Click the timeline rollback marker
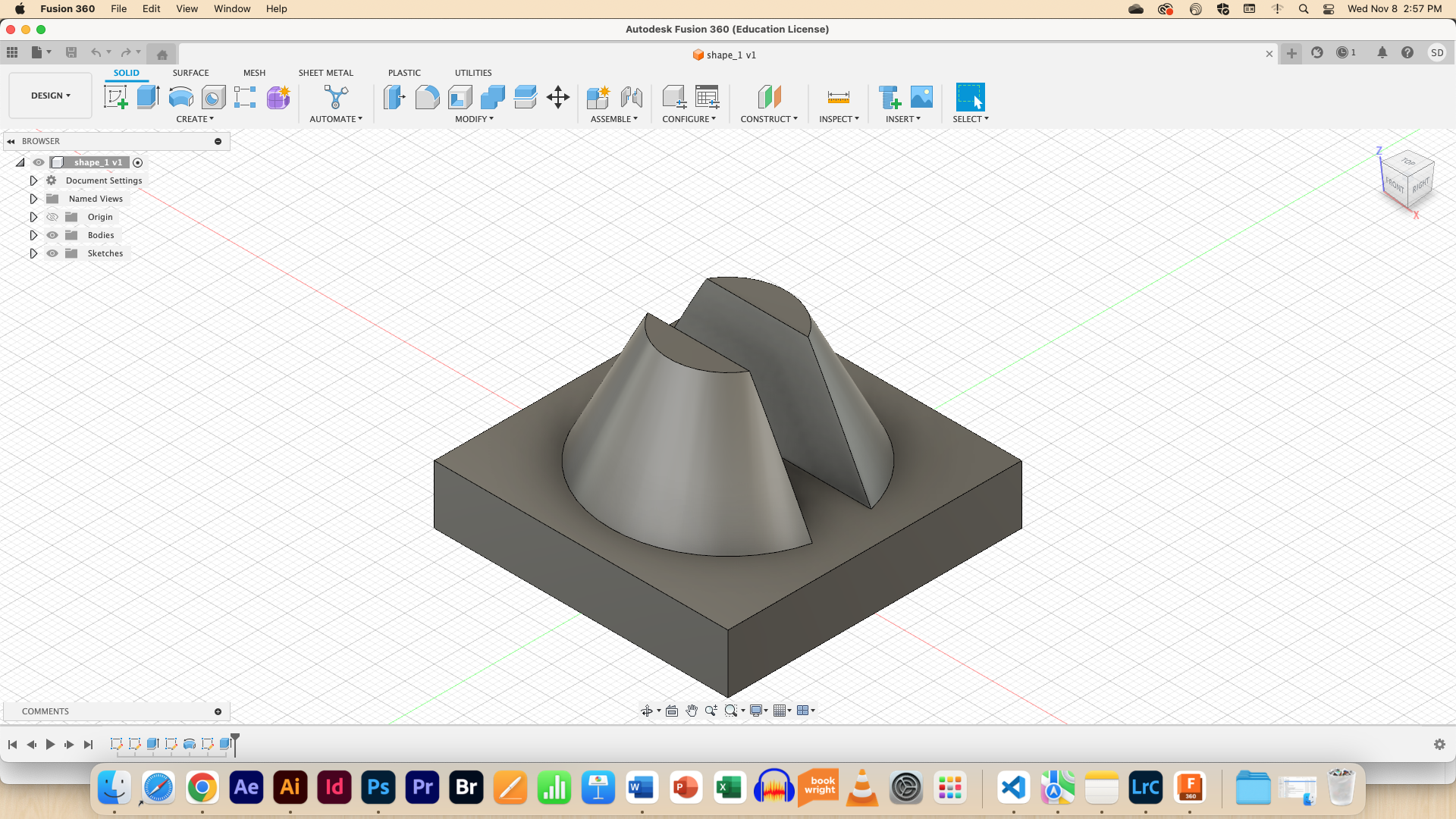The height and width of the screenshot is (819, 1456). (x=235, y=744)
